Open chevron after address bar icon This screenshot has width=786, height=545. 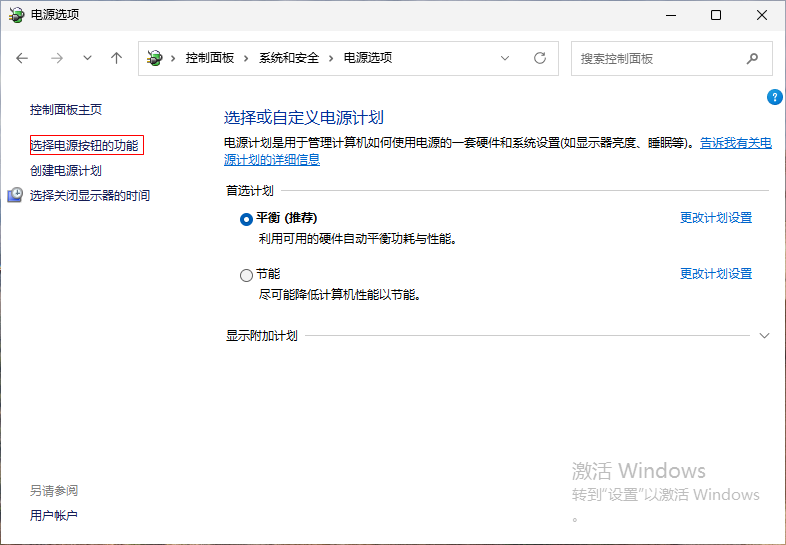[173, 59]
